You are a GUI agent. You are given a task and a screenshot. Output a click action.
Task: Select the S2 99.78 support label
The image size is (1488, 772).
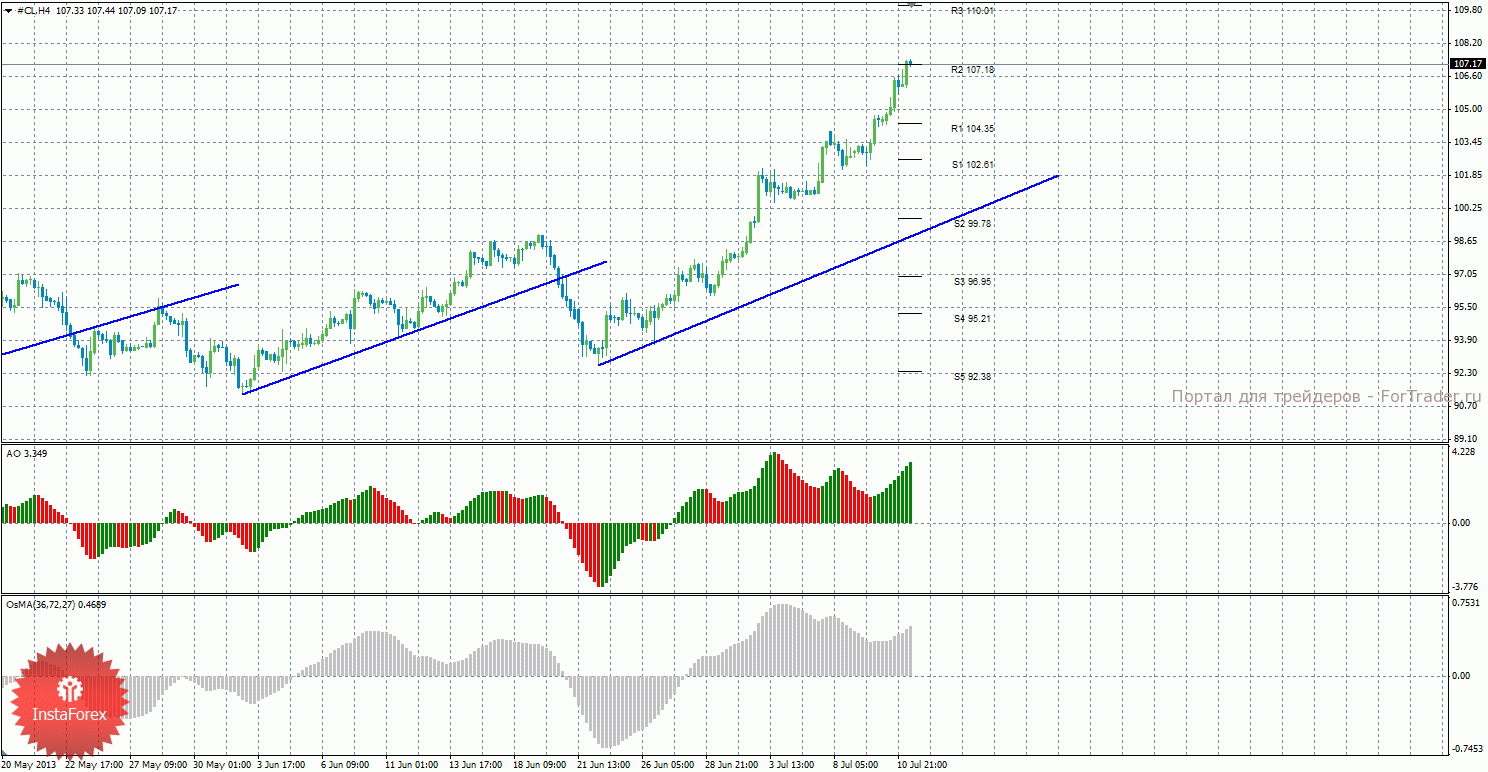(x=972, y=224)
